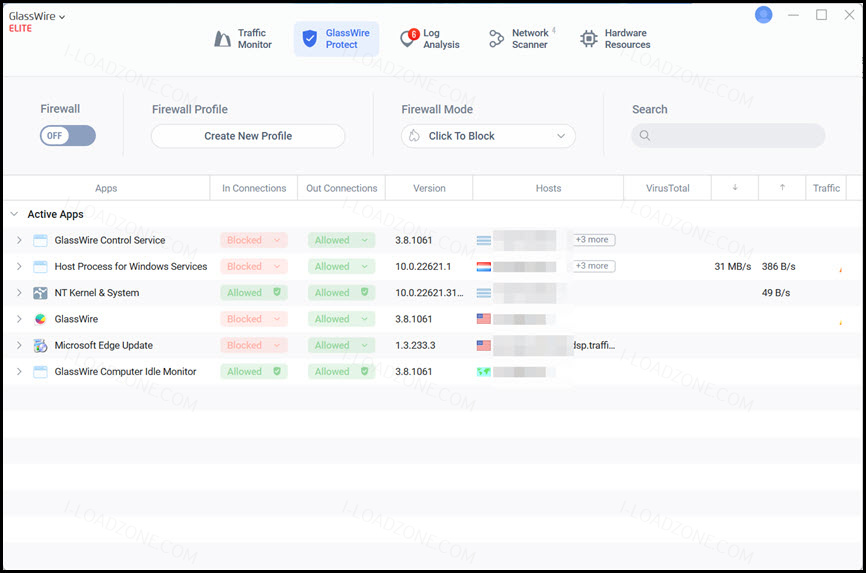Open the Firewall Mode dropdown
The height and width of the screenshot is (573, 866).
pos(488,136)
